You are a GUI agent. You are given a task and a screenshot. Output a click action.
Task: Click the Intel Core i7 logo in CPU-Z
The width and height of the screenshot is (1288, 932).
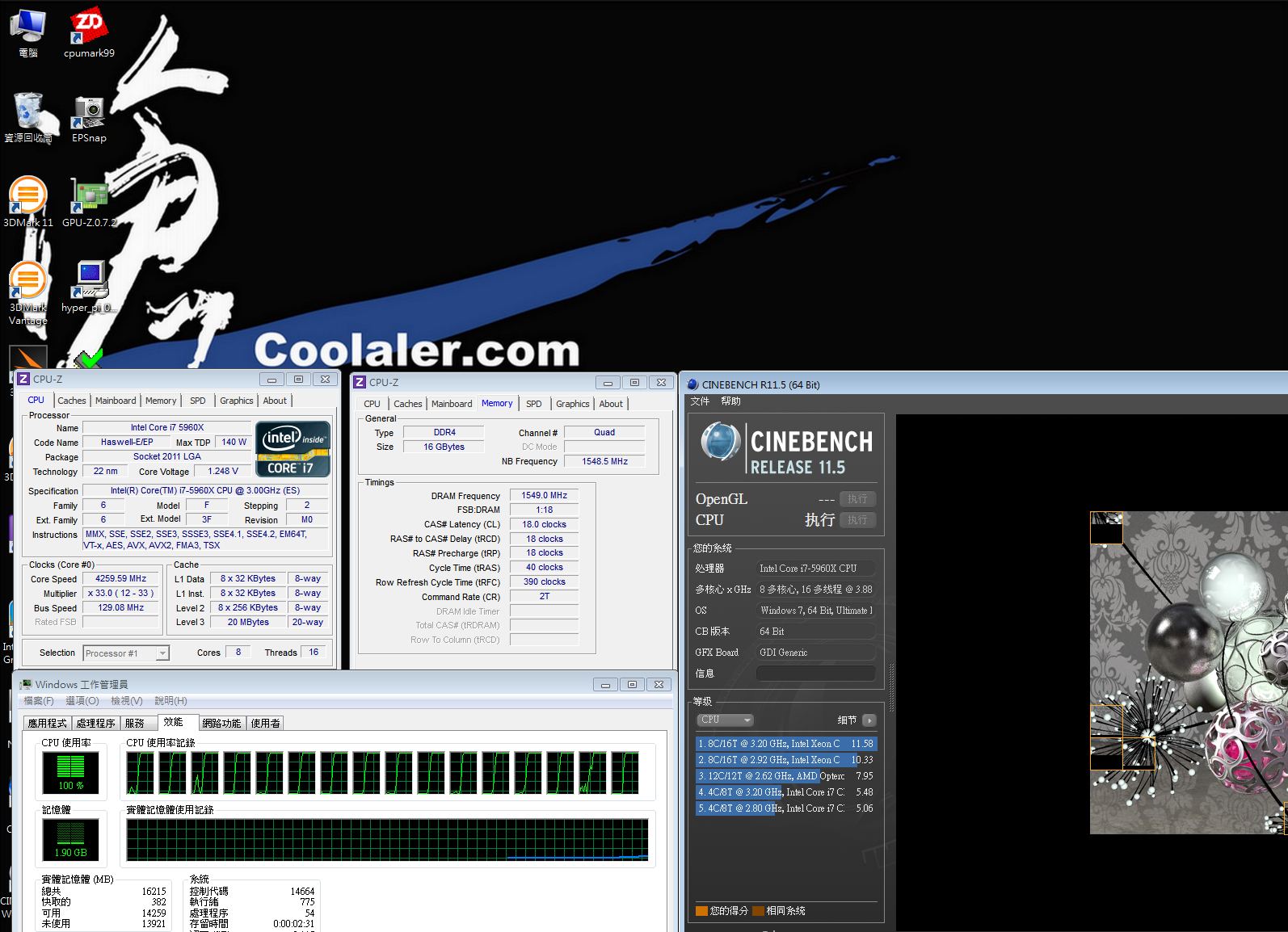click(293, 449)
